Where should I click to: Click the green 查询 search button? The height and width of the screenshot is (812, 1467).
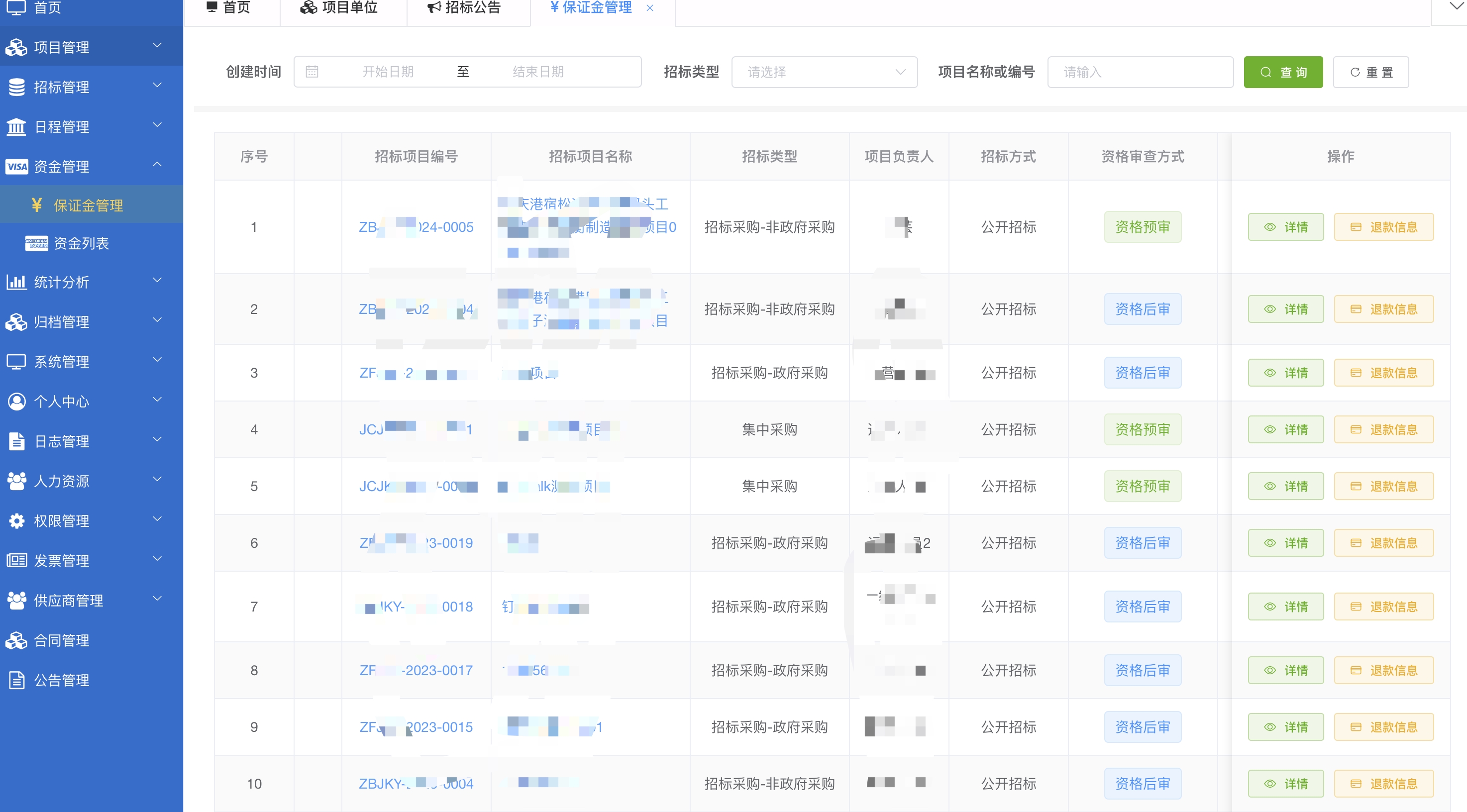[x=1283, y=72]
